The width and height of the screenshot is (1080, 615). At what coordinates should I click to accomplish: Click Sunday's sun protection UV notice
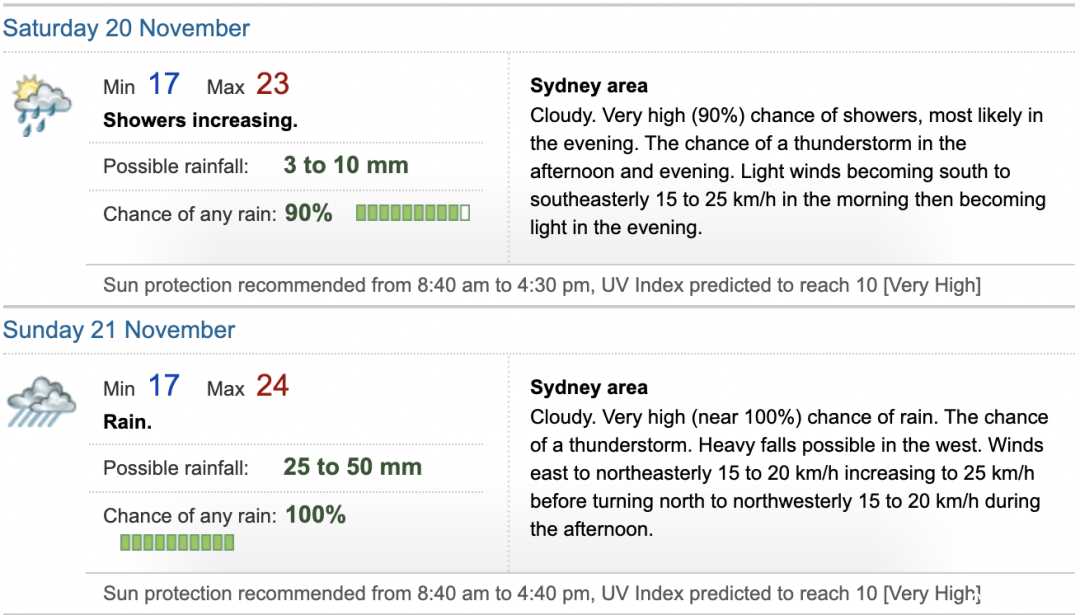coord(542,594)
